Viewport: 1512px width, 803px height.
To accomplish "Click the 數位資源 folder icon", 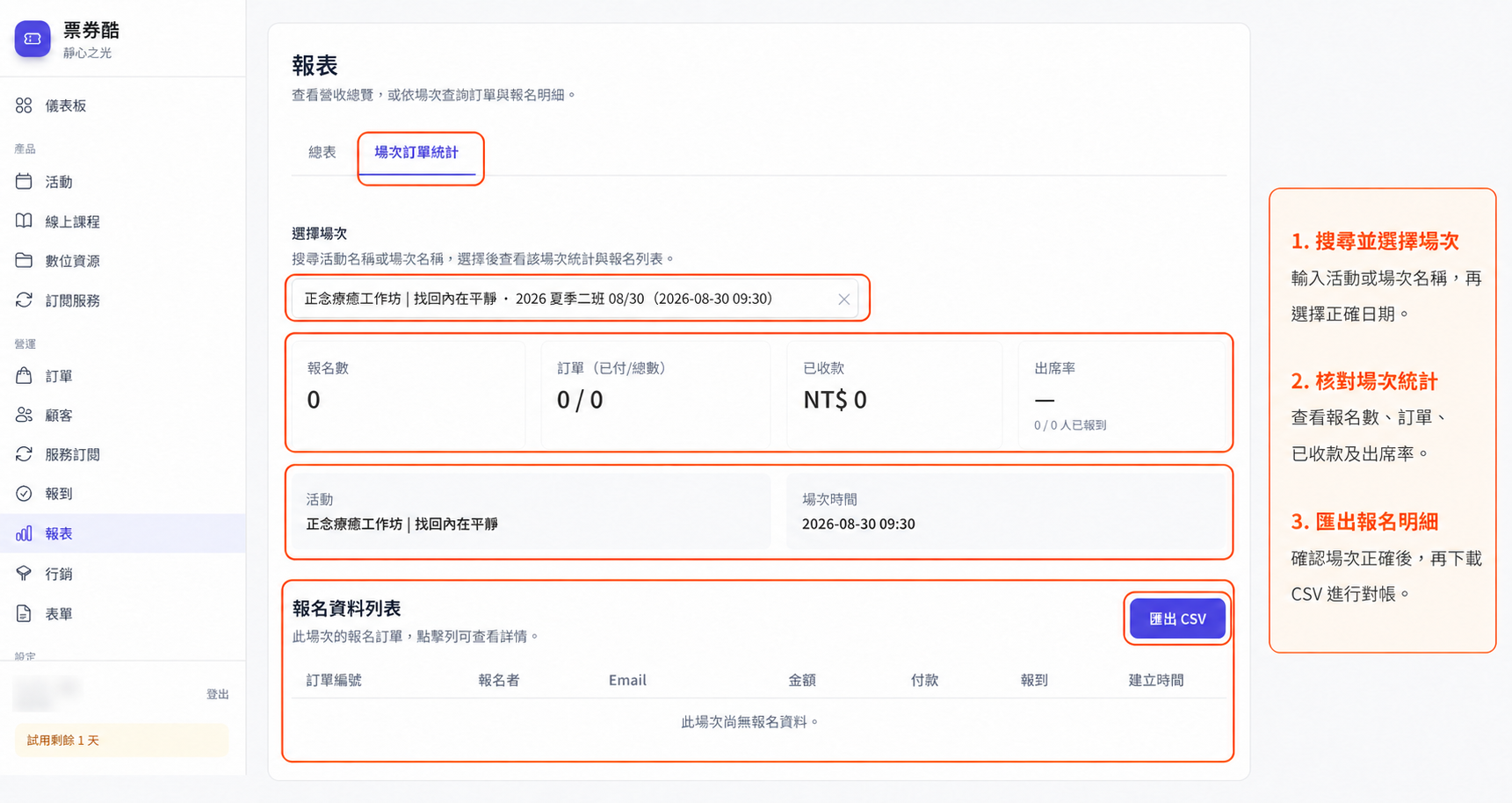I will pos(24,261).
